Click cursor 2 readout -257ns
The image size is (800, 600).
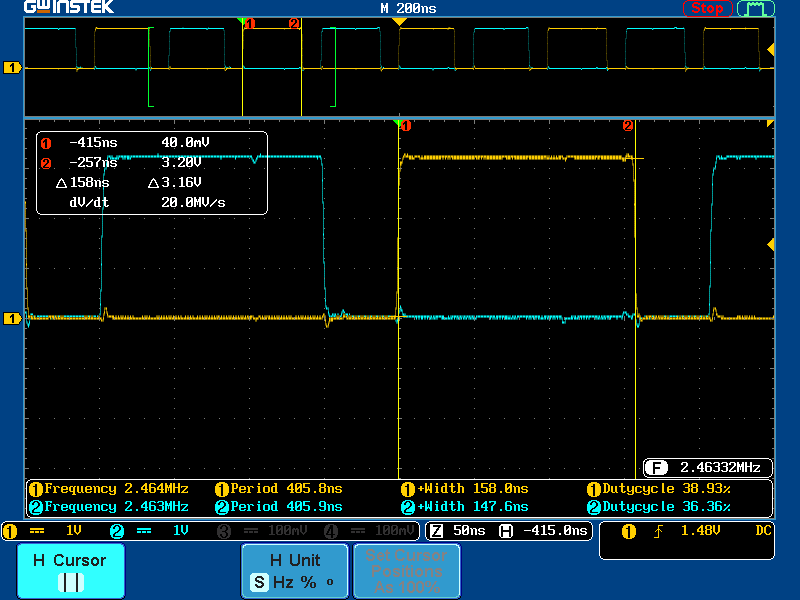pos(93,162)
